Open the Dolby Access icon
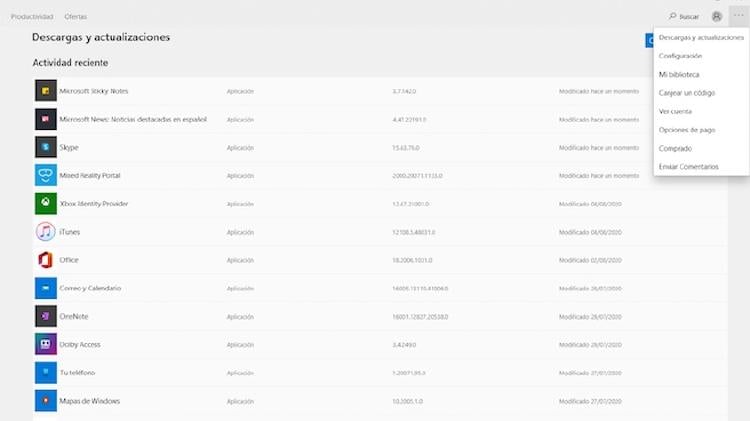Image resolution: width=750 pixels, height=421 pixels. pyautogui.click(x=45, y=344)
